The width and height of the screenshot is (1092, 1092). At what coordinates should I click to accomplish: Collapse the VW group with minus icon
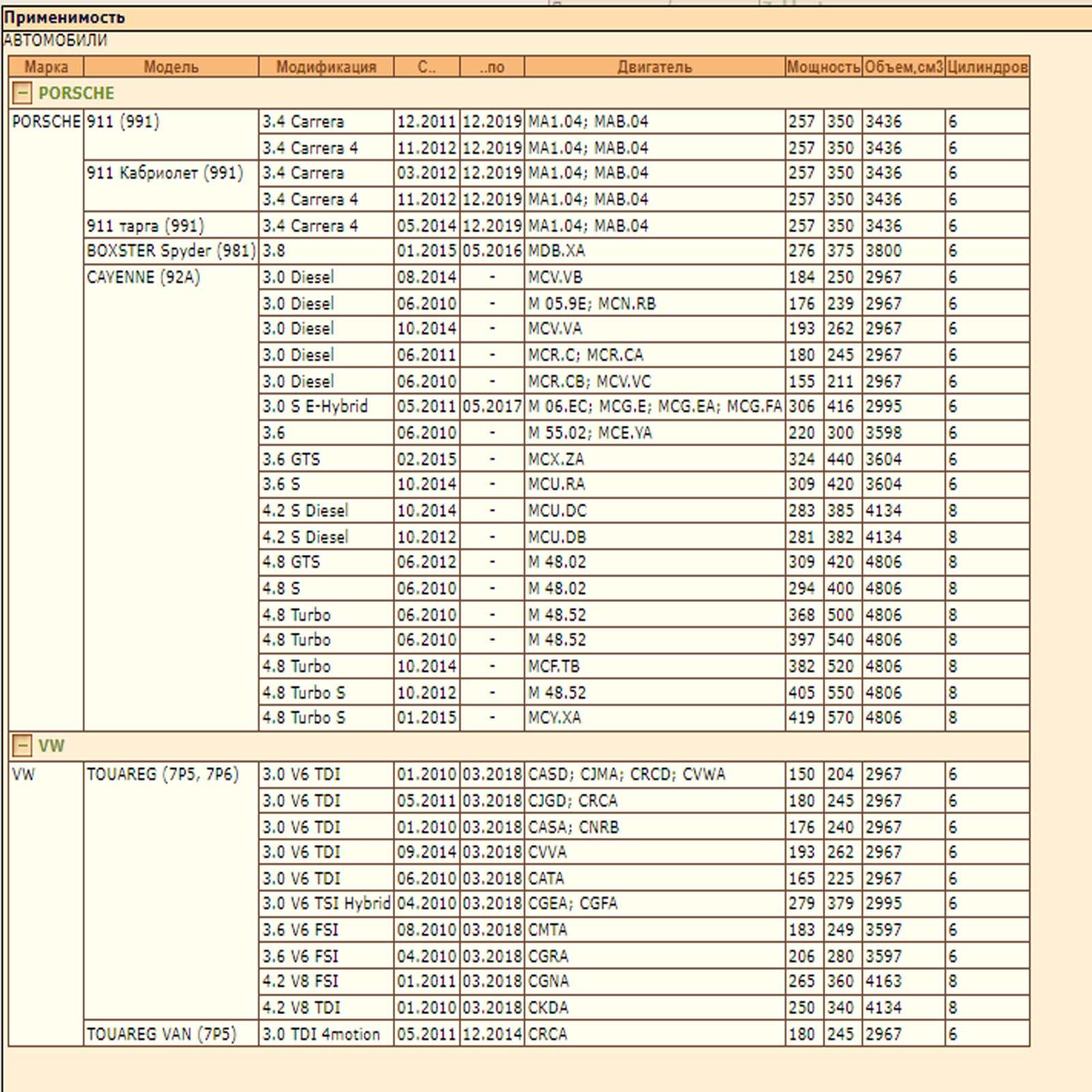pos(22,745)
